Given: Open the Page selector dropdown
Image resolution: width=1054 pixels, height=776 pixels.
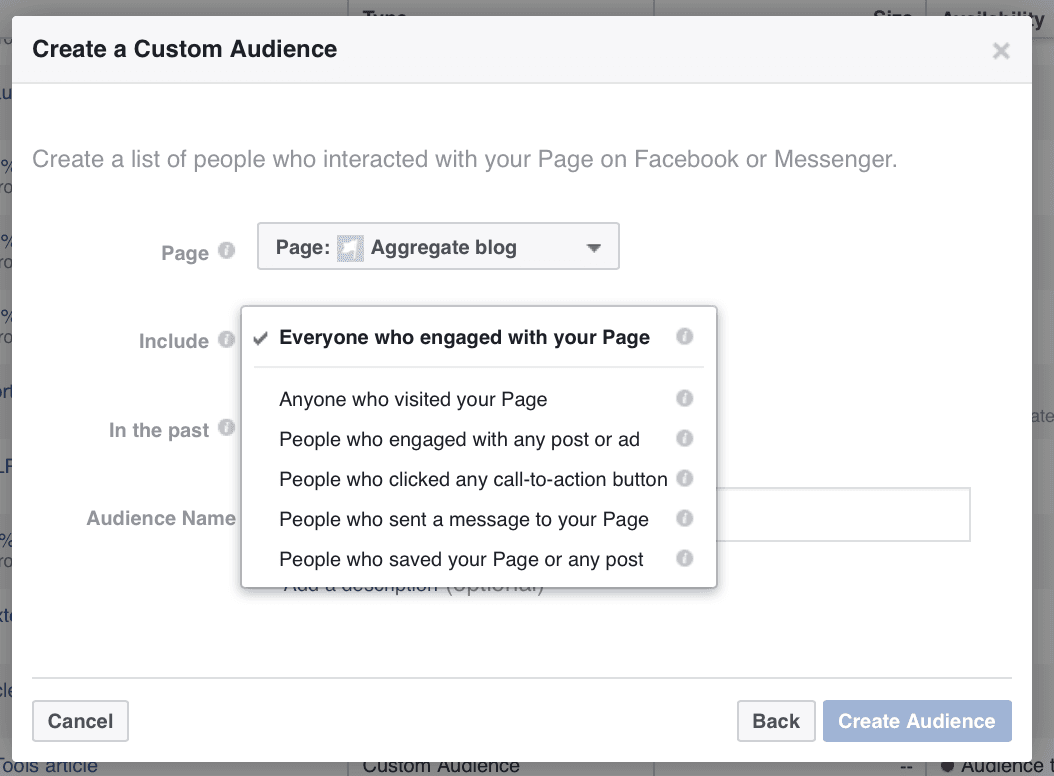Looking at the screenshot, I should (x=438, y=247).
